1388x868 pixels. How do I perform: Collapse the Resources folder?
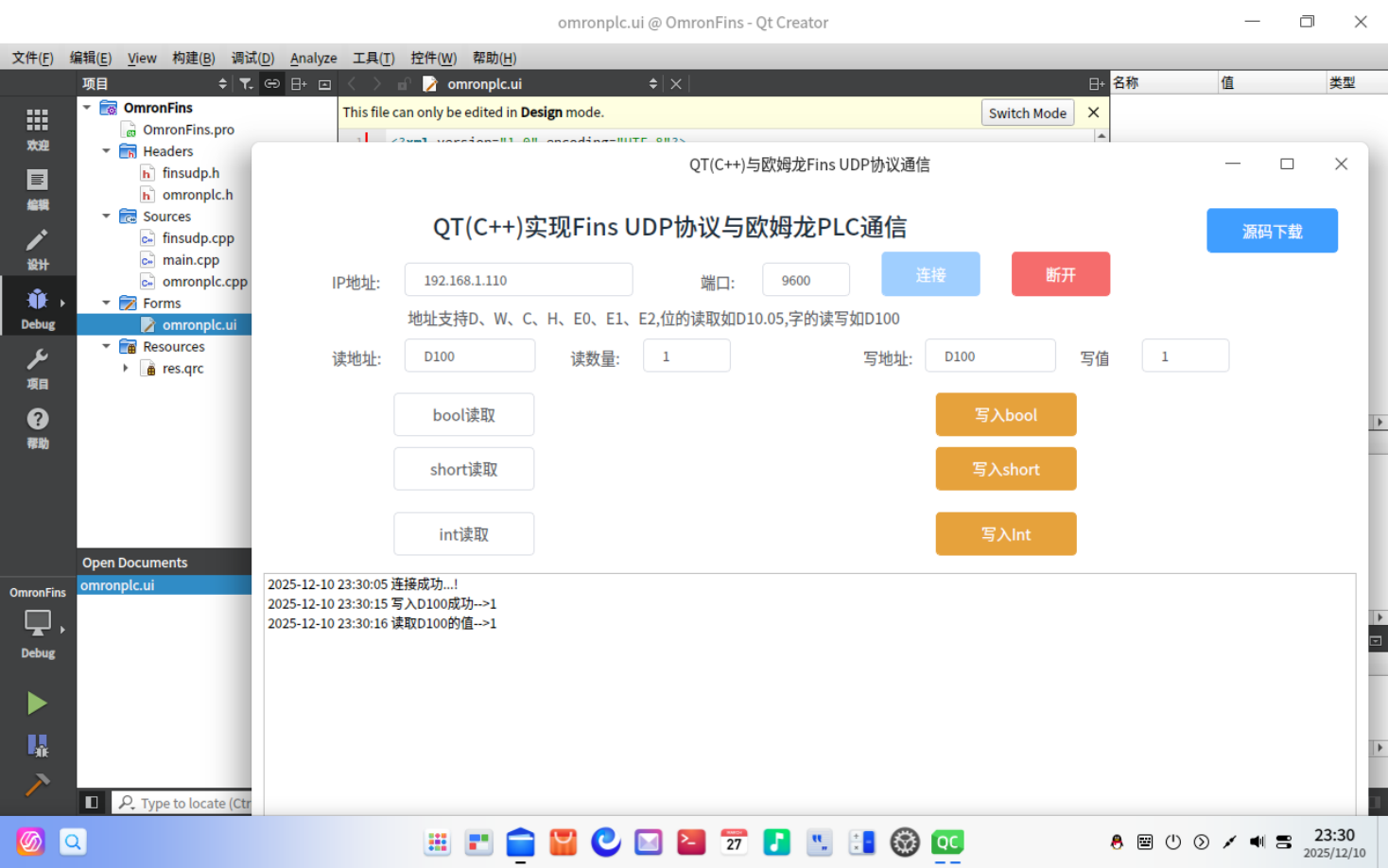coord(106,347)
